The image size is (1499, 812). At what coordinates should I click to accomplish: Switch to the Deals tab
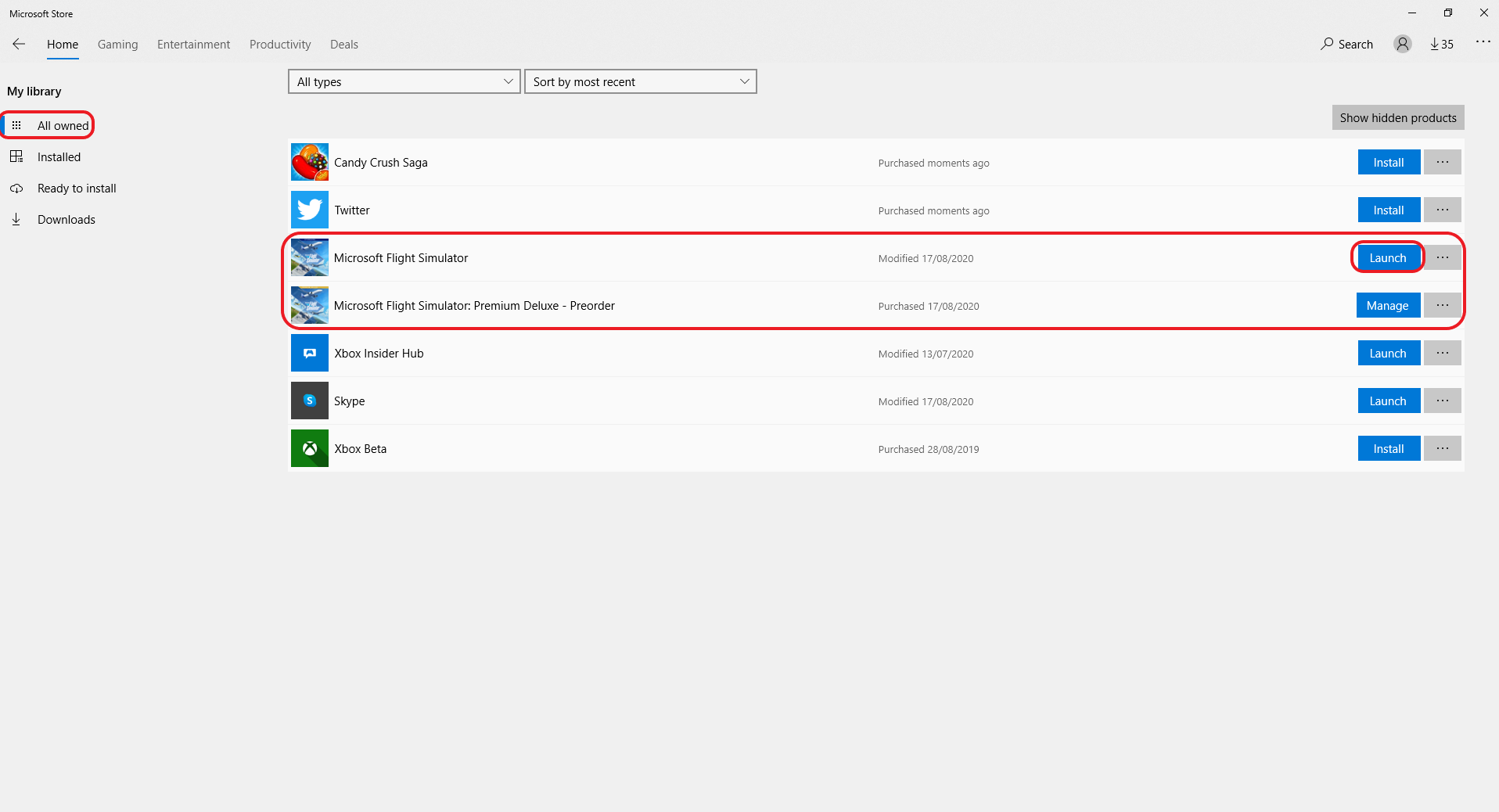tap(344, 45)
